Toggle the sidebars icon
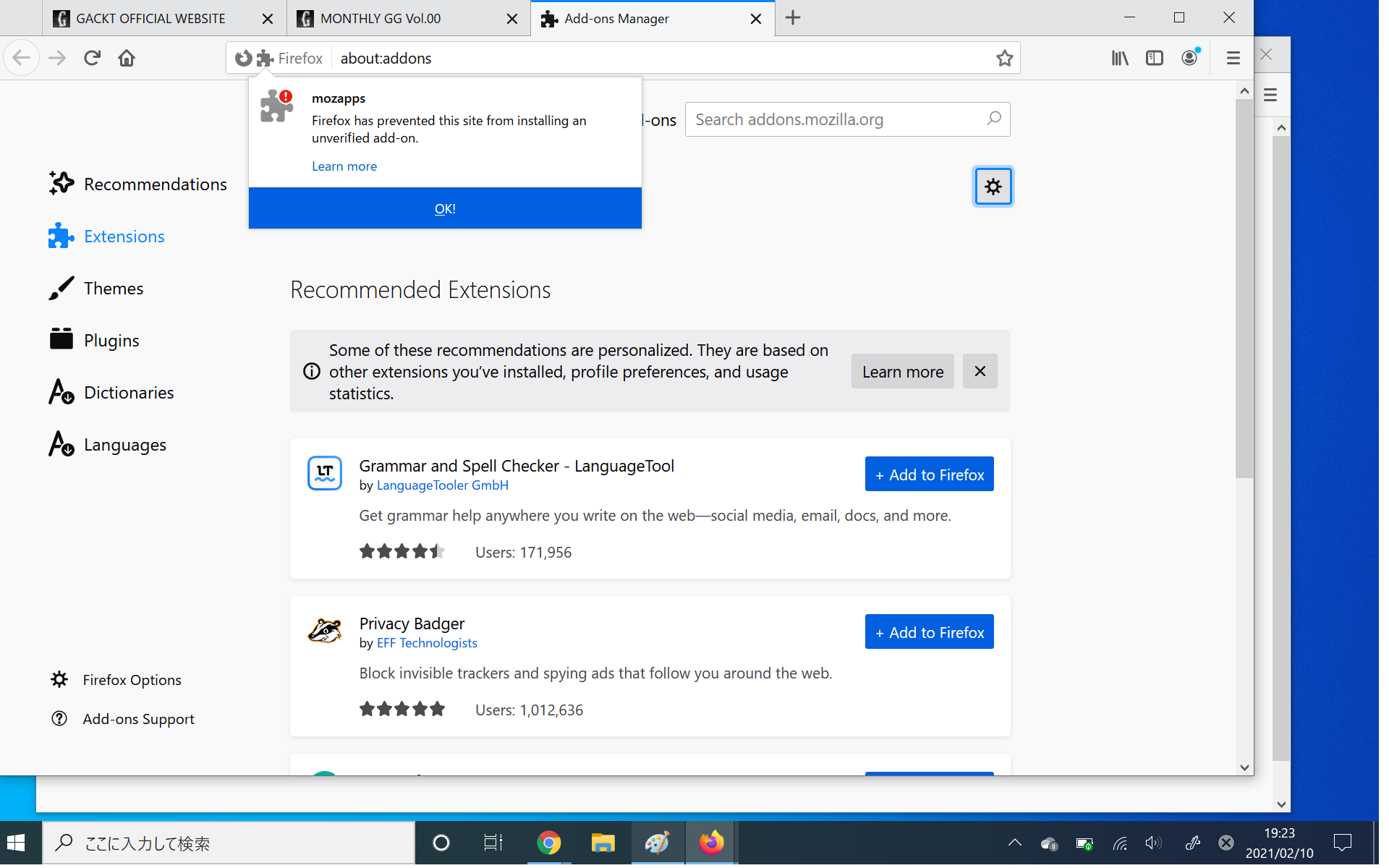 (x=1155, y=58)
